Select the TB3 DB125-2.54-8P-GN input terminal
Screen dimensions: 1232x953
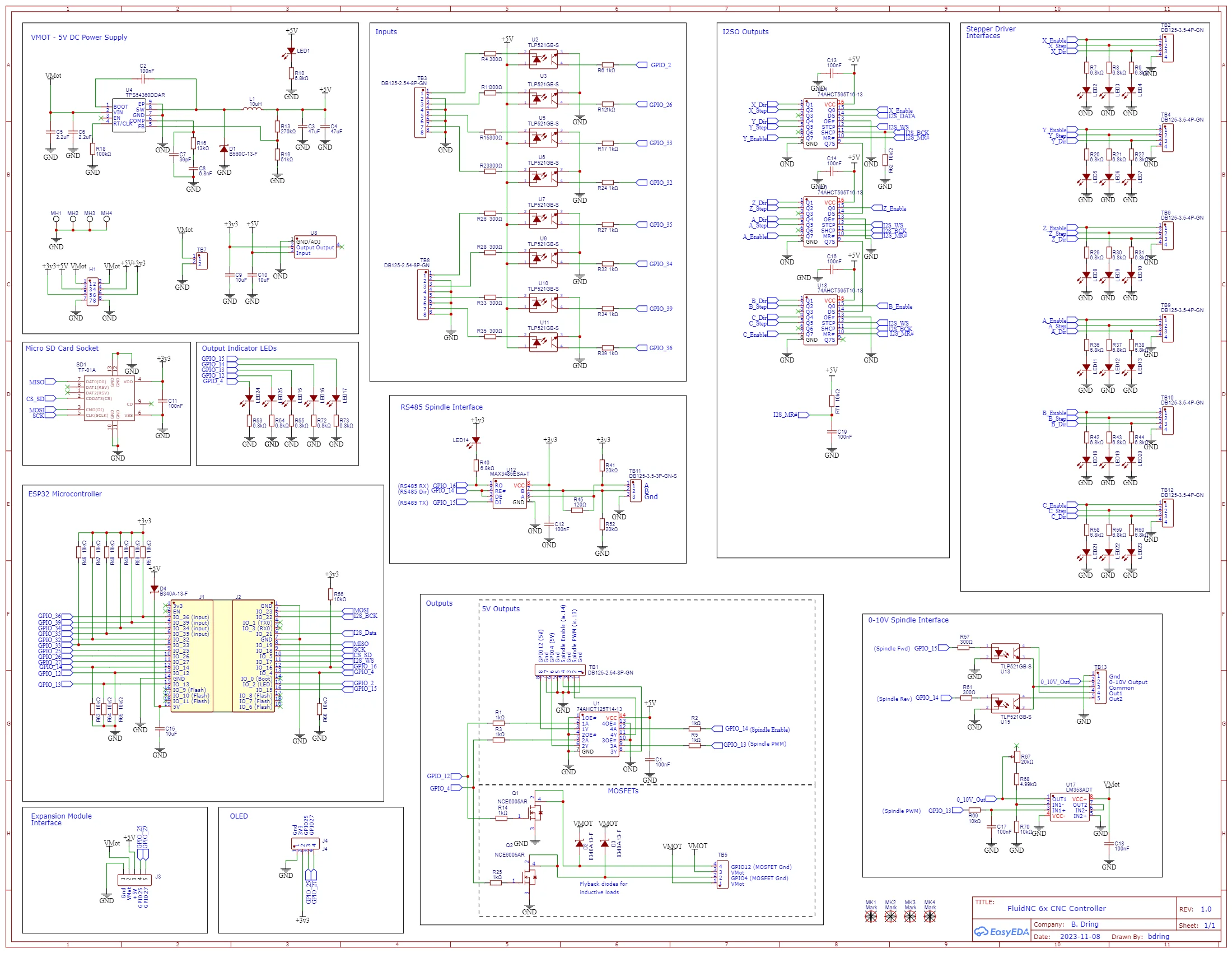click(x=421, y=113)
